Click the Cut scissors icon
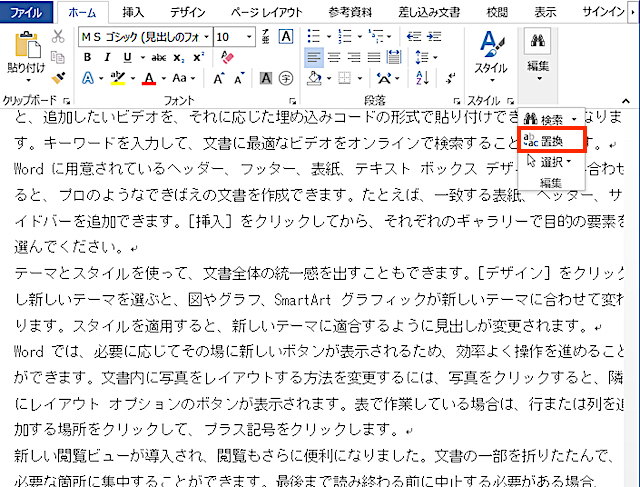 (x=58, y=36)
